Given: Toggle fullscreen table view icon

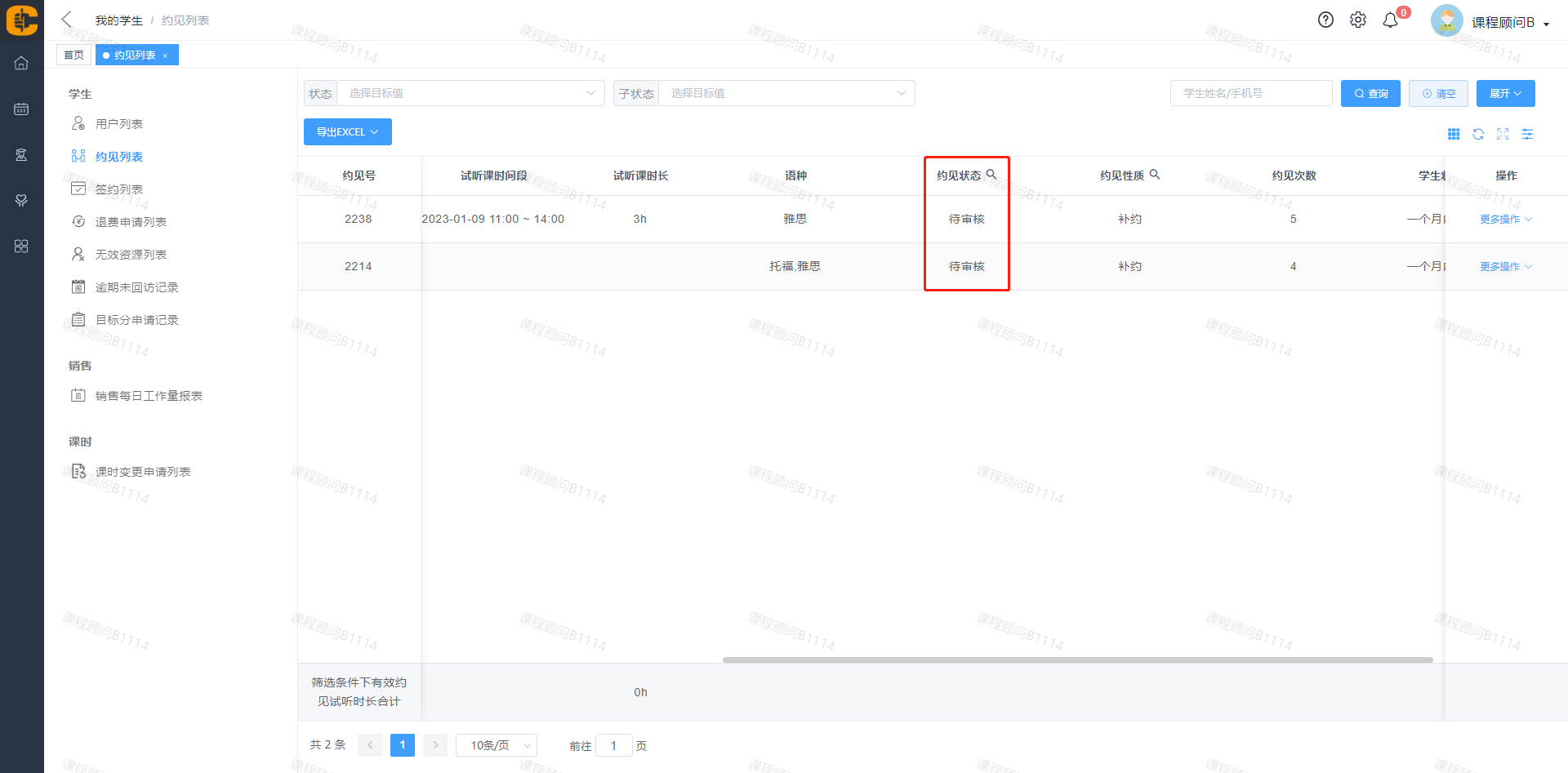Looking at the screenshot, I should [x=1503, y=134].
